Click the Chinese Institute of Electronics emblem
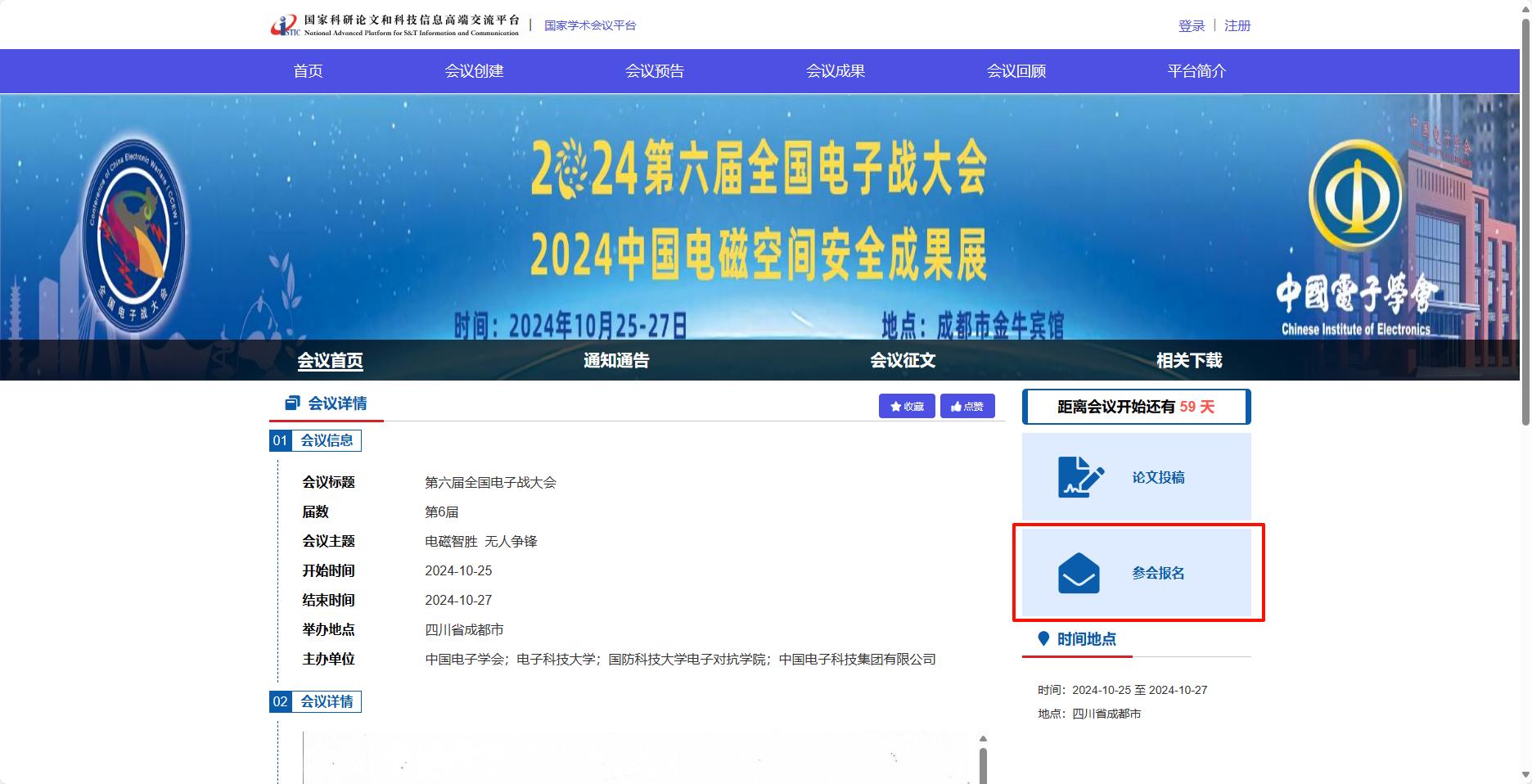 (x=1354, y=197)
